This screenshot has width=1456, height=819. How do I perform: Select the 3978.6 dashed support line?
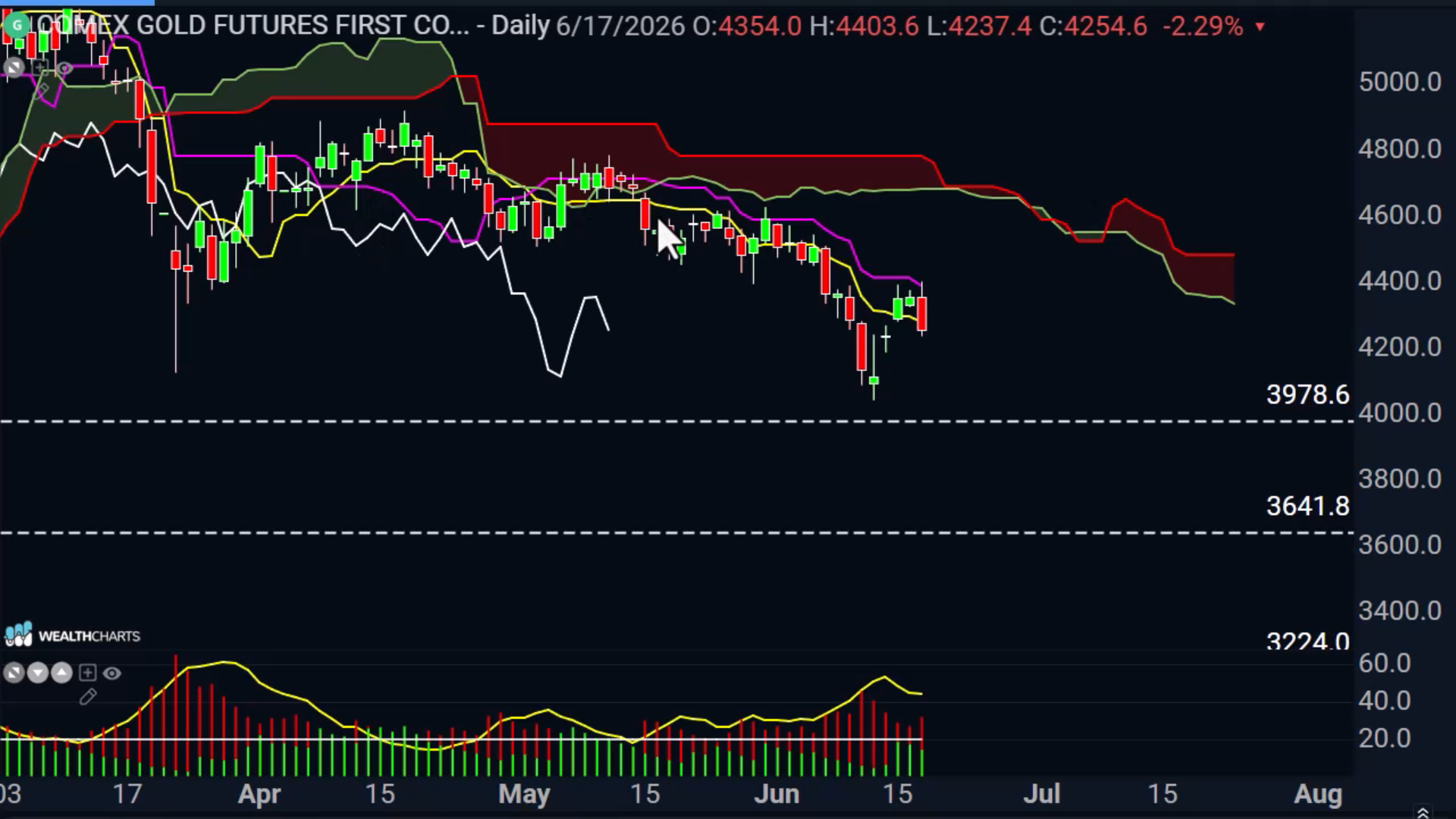point(675,421)
